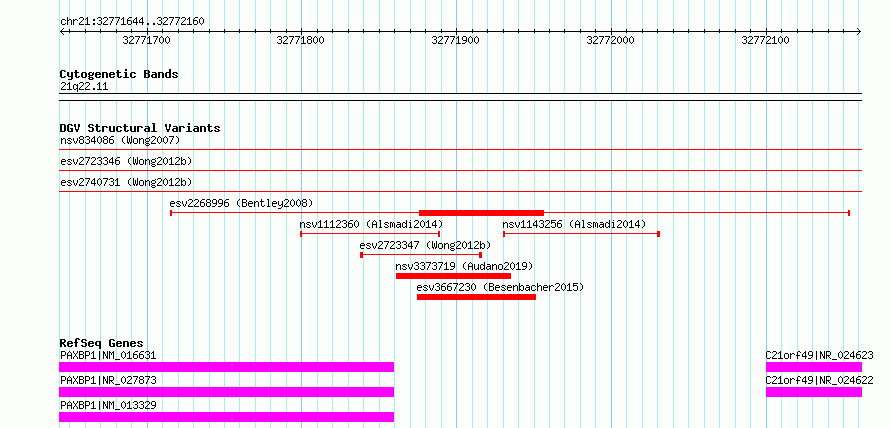Open gene label C21orf49|NR_024622
The width and height of the screenshot is (890, 428).
click(x=820, y=381)
